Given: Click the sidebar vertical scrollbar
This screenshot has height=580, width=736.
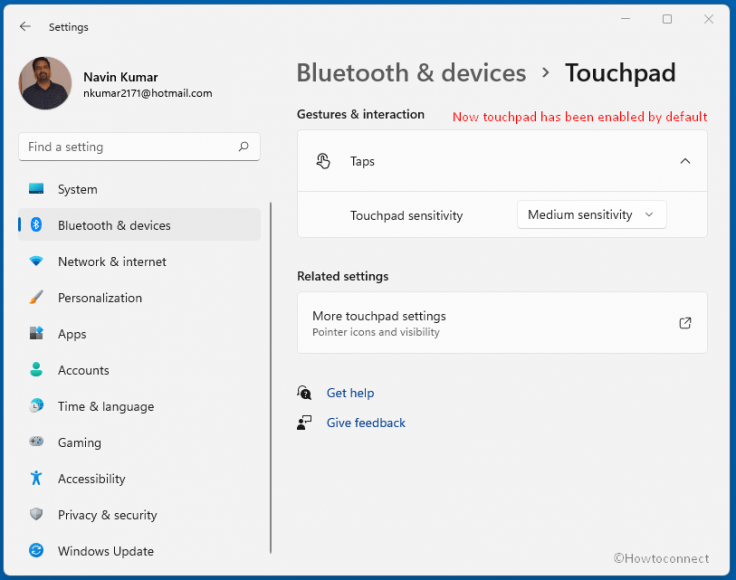Looking at the screenshot, I should coord(271,378).
